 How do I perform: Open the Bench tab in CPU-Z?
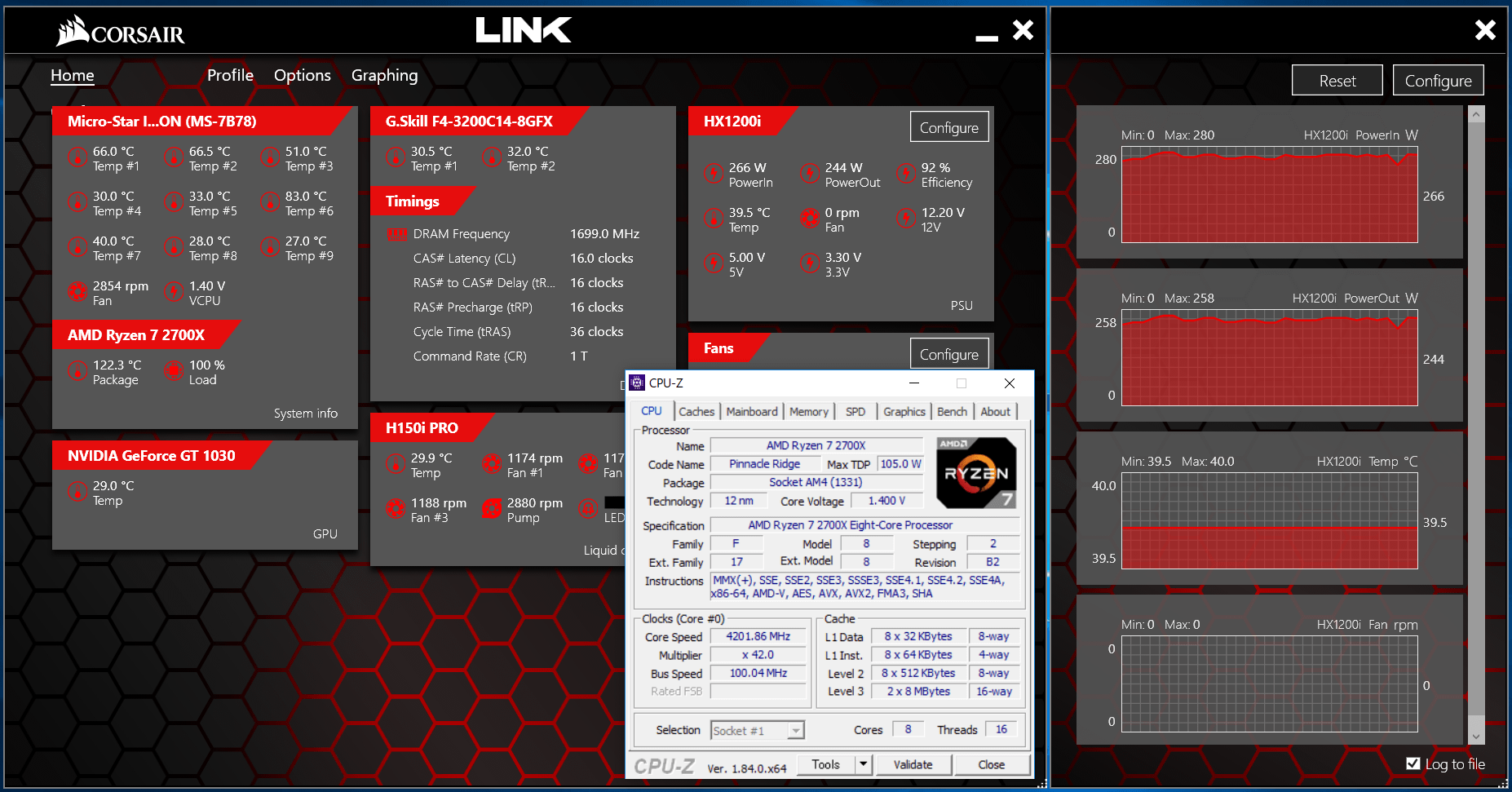coord(952,412)
